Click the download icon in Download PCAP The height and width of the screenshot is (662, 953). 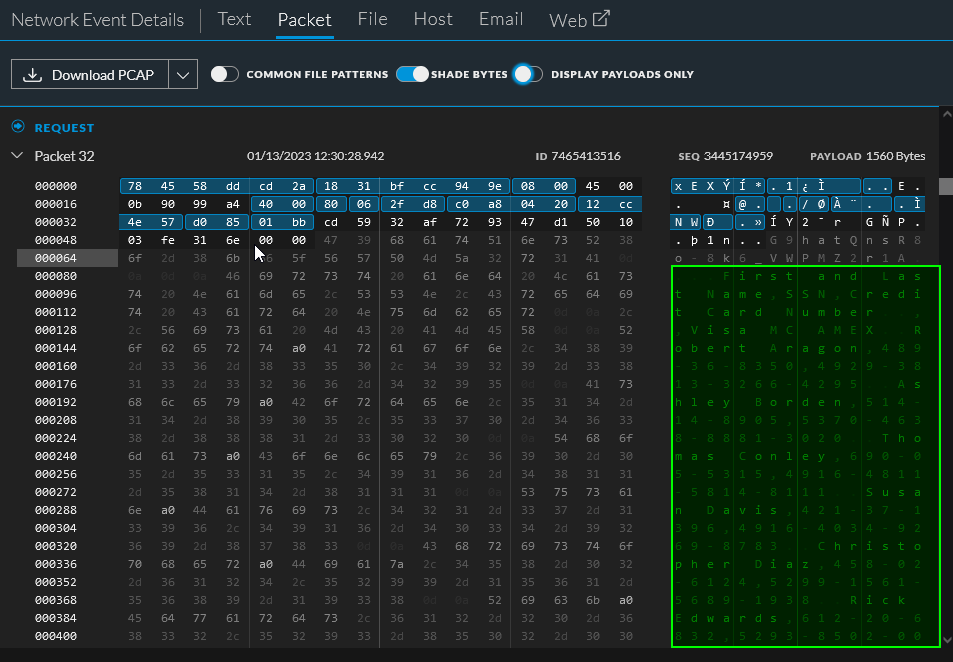point(33,75)
